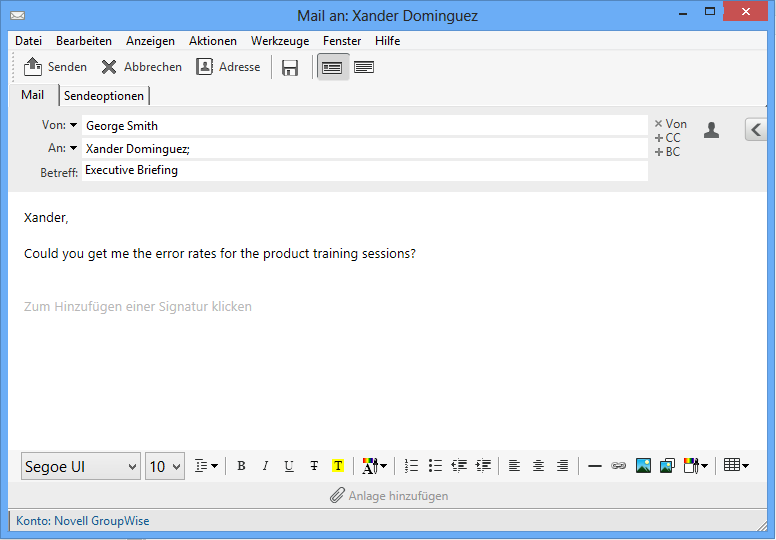Collapse the side panel with the arrow button
The width and height of the screenshot is (776, 540).
[x=755, y=130]
